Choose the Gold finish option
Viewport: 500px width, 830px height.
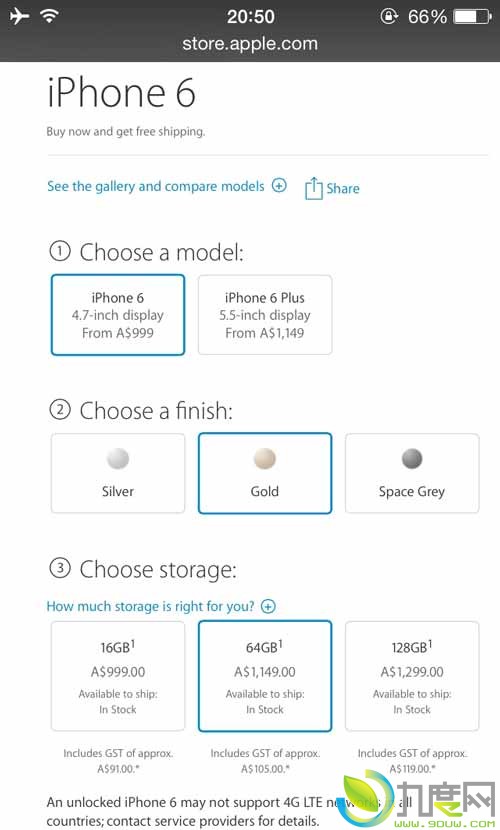[265, 473]
